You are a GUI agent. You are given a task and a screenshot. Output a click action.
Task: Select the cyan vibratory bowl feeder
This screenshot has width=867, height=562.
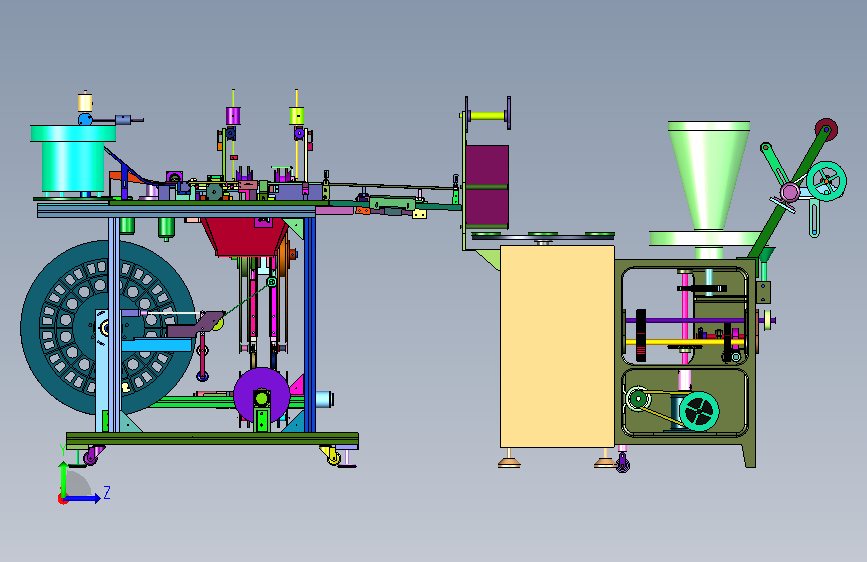pos(73,160)
